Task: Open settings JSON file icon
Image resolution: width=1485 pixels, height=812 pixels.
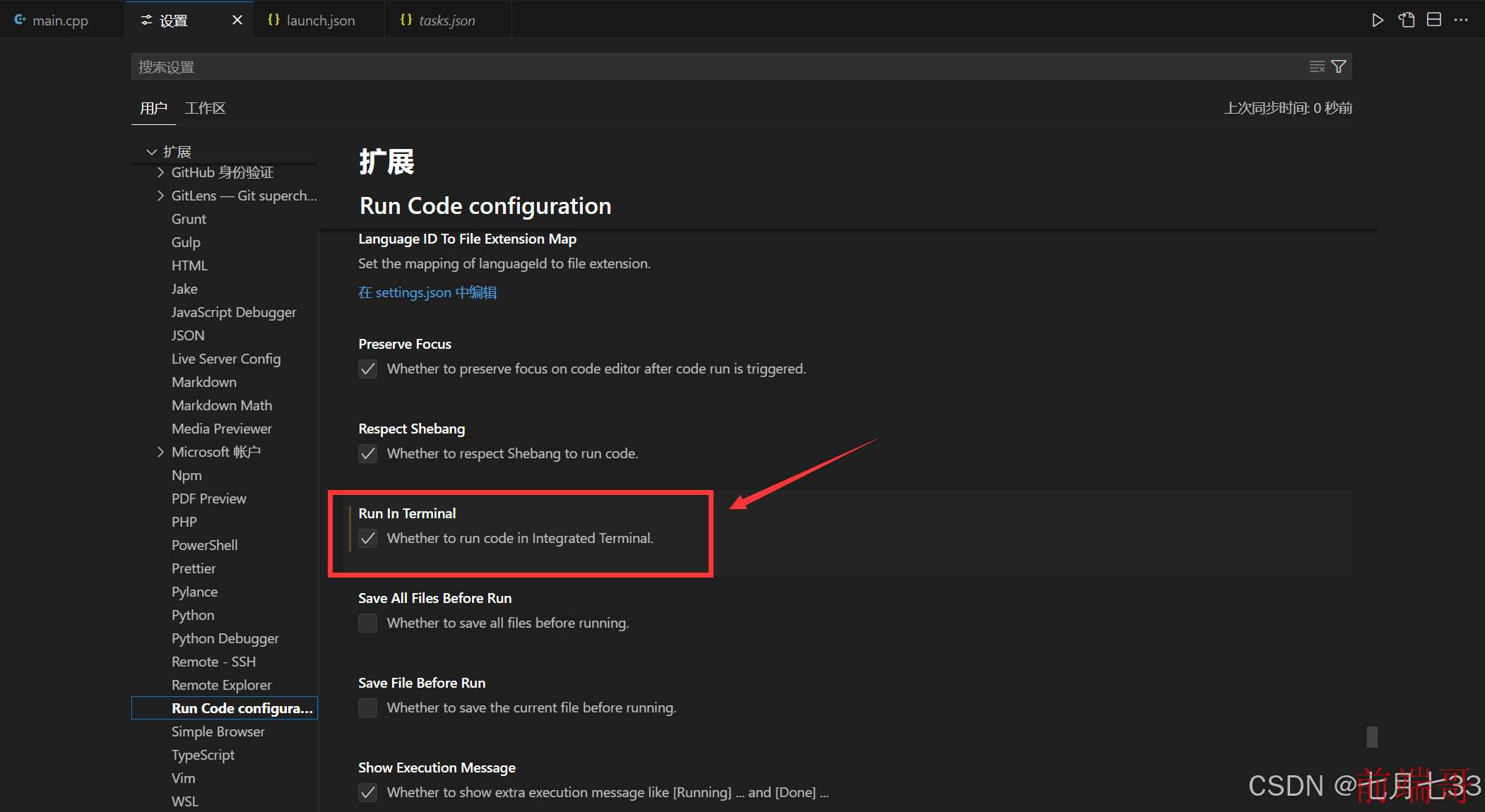Action: pyautogui.click(x=1407, y=20)
